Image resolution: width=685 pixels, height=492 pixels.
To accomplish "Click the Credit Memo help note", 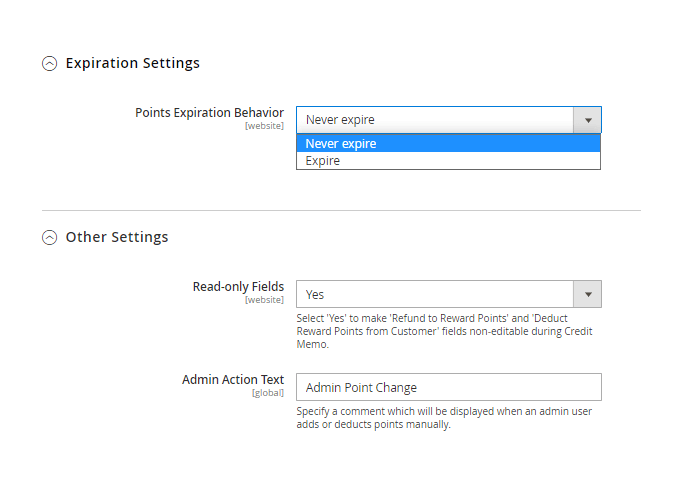I will click(444, 331).
